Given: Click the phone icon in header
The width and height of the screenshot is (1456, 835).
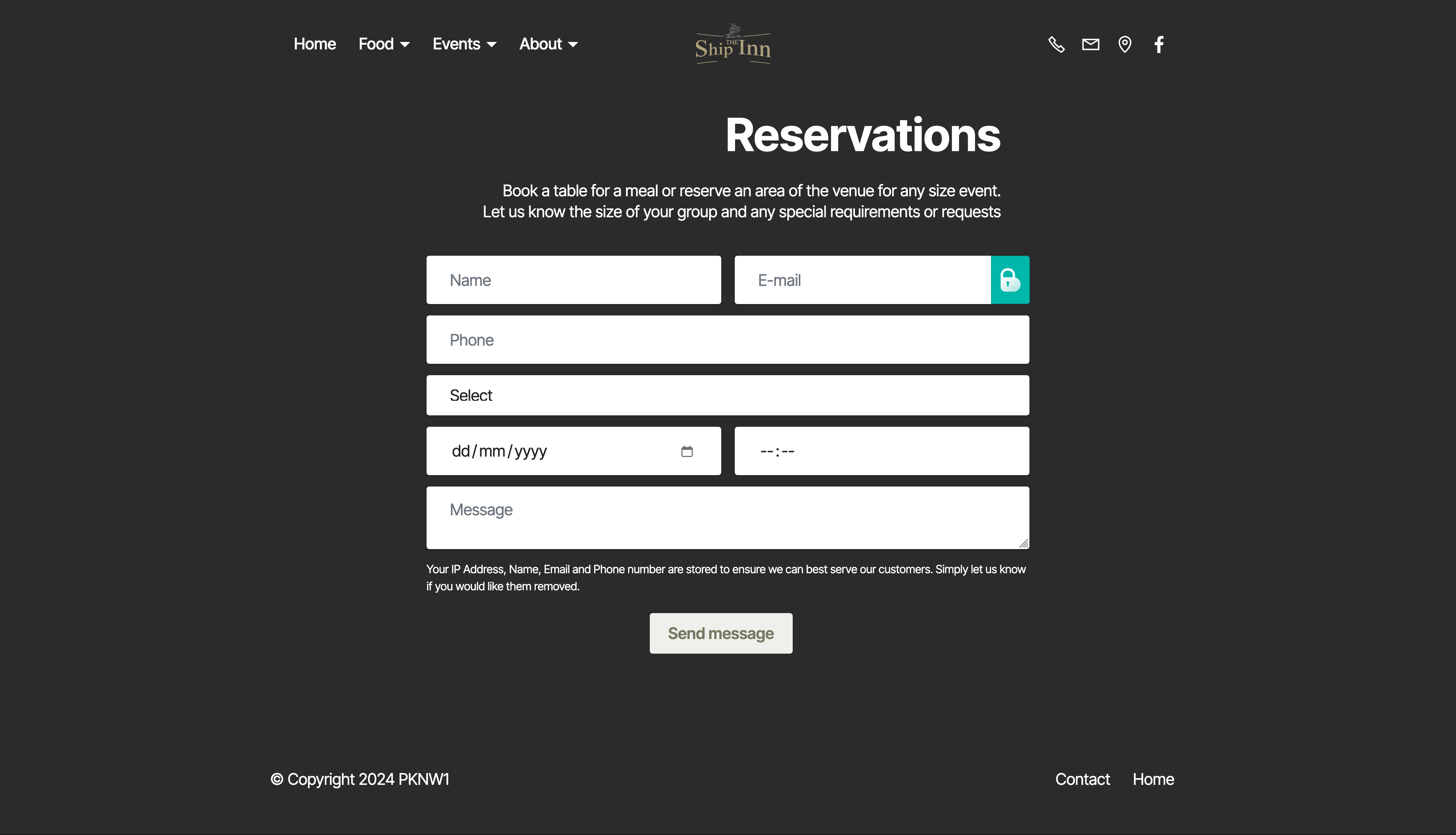Looking at the screenshot, I should tap(1056, 44).
